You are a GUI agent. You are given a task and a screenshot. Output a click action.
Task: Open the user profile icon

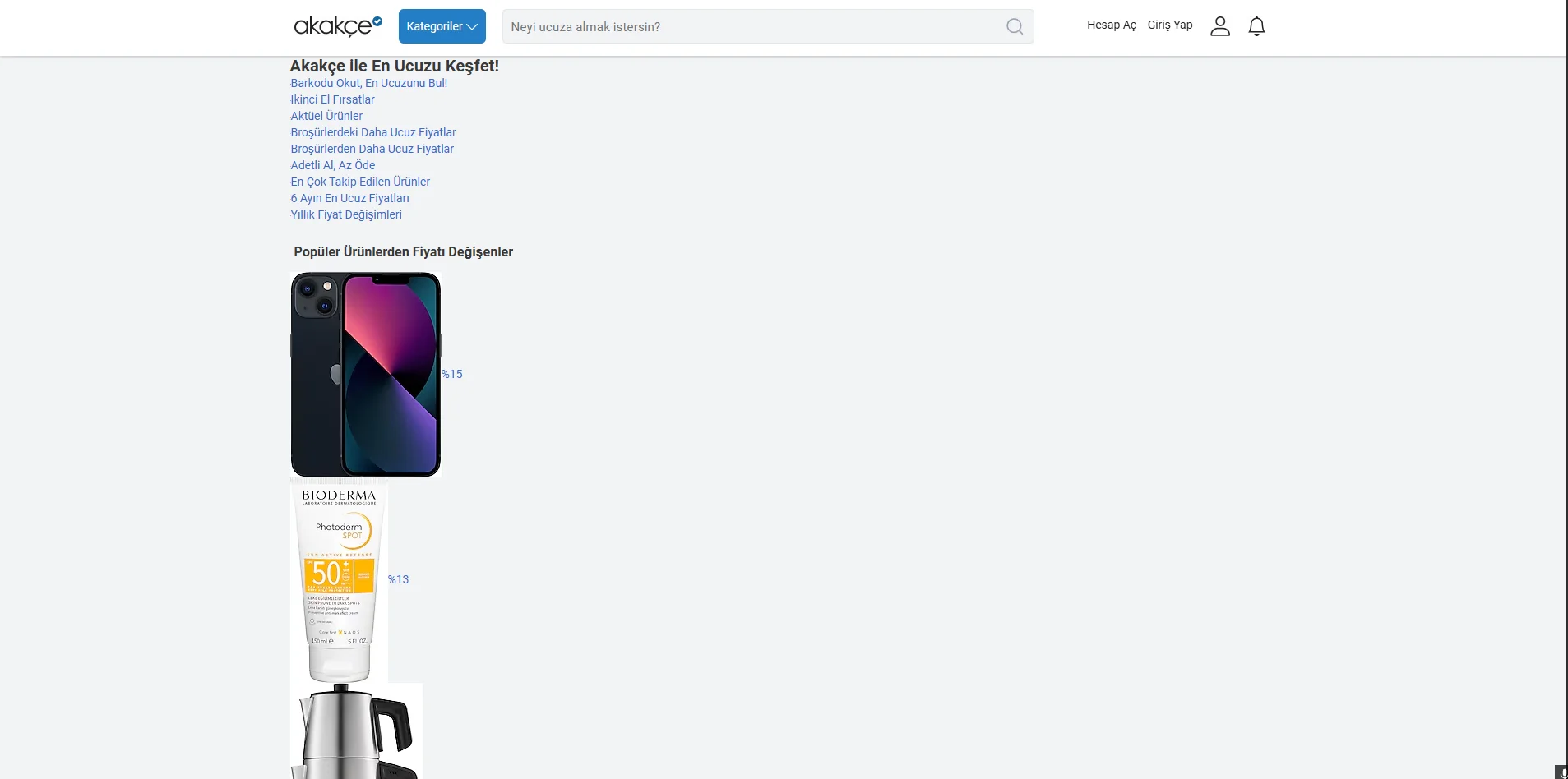coord(1220,26)
